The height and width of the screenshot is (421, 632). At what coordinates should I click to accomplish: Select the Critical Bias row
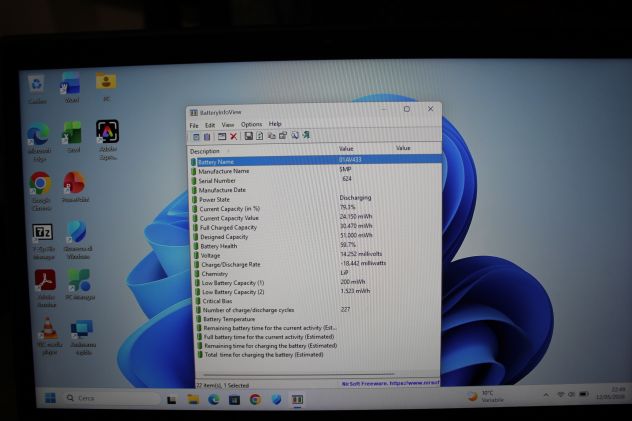tap(317, 301)
